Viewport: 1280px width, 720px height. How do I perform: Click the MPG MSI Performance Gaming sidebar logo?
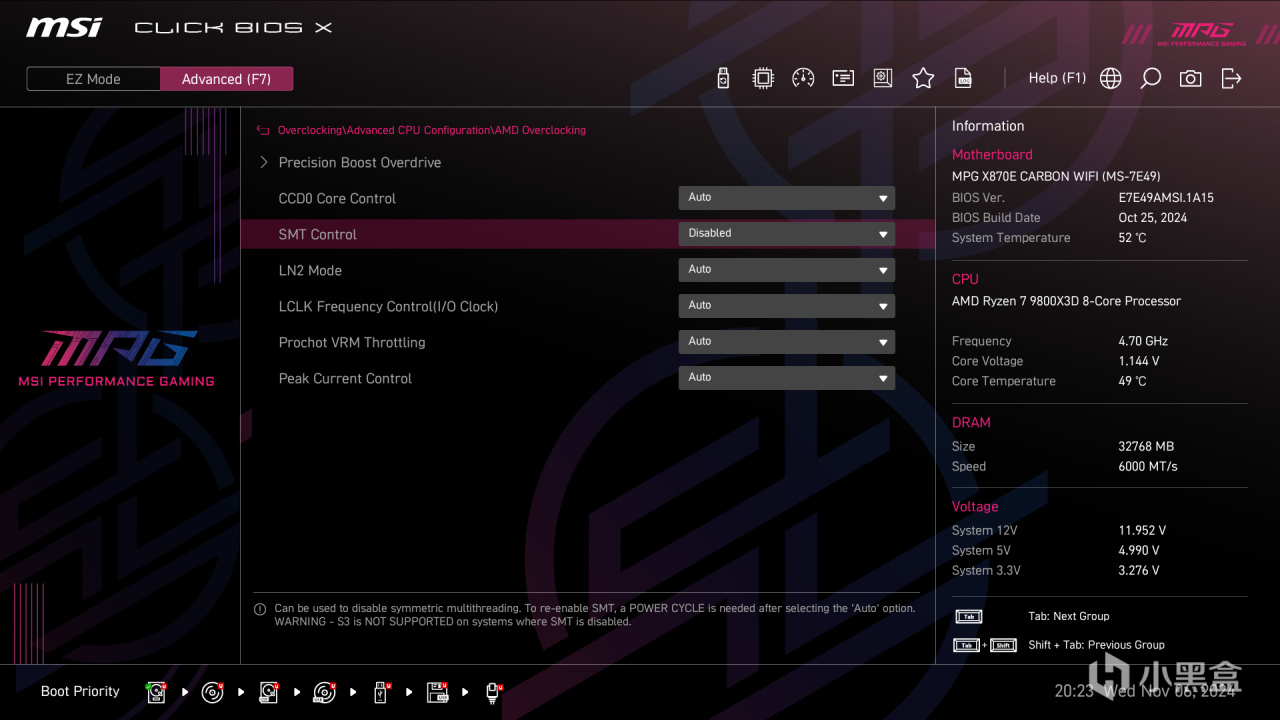[x=116, y=358]
